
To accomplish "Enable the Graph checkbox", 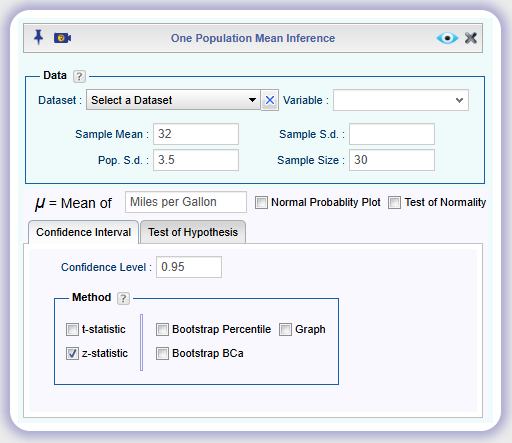I will pos(285,329).
